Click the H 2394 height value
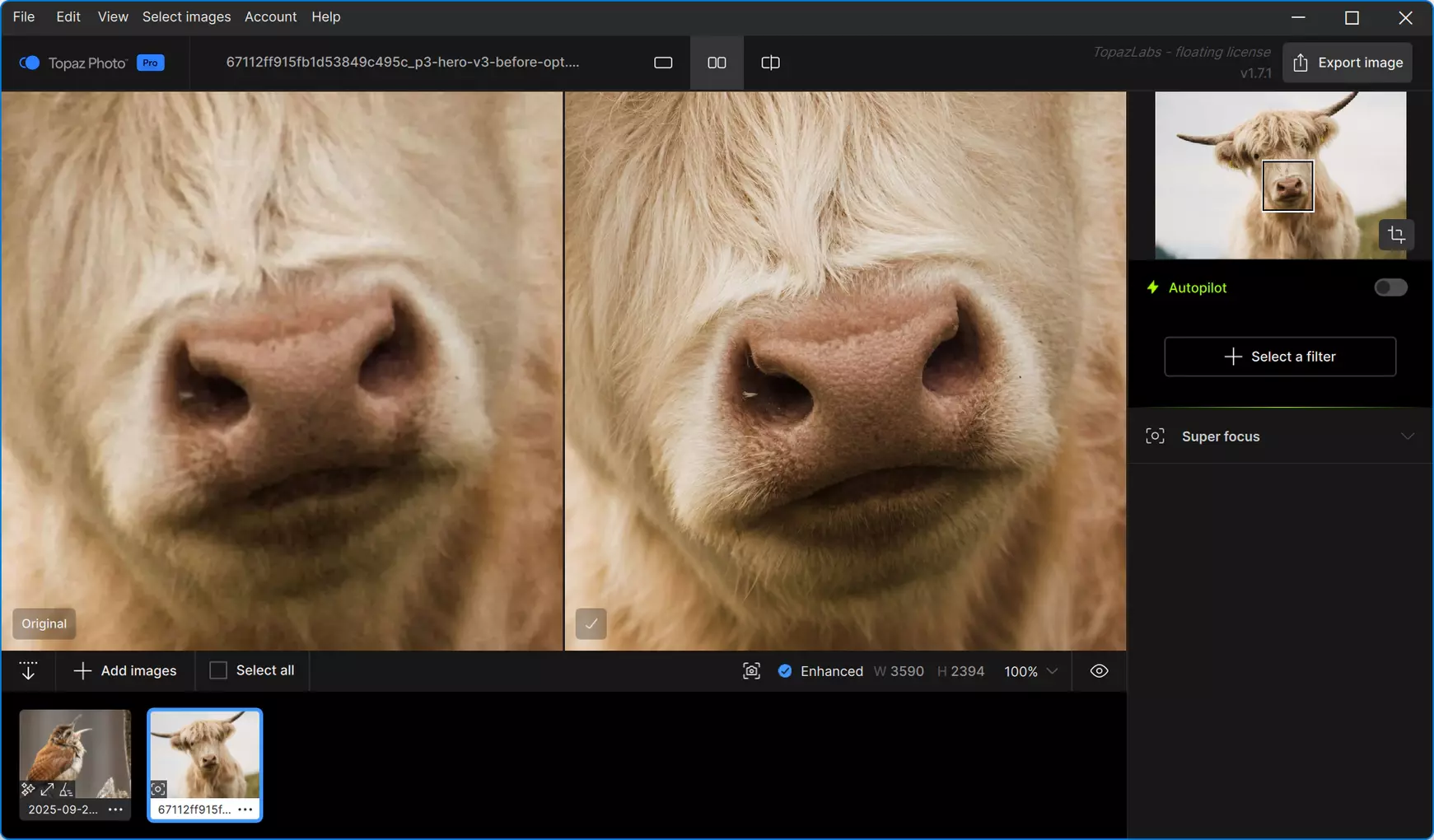Screen dimensions: 1434x840 coord(960,671)
